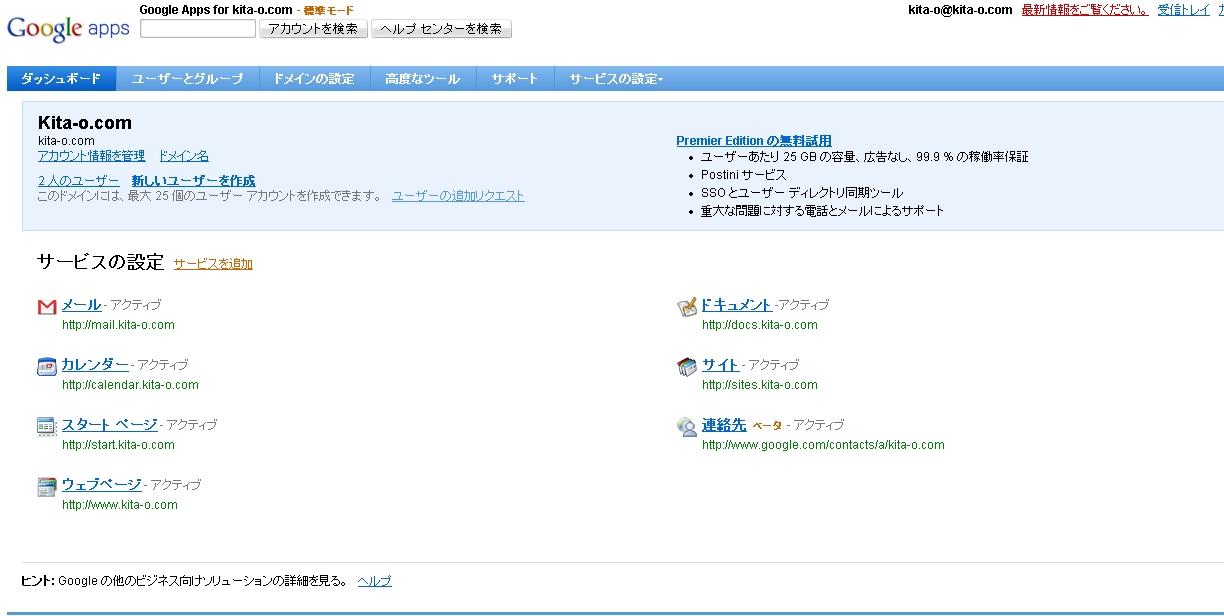Image resolution: width=1224 pixels, height=616 pixels.
Task: Click the http://www.kita-o.com URL
Action: (x=120, y=505)
